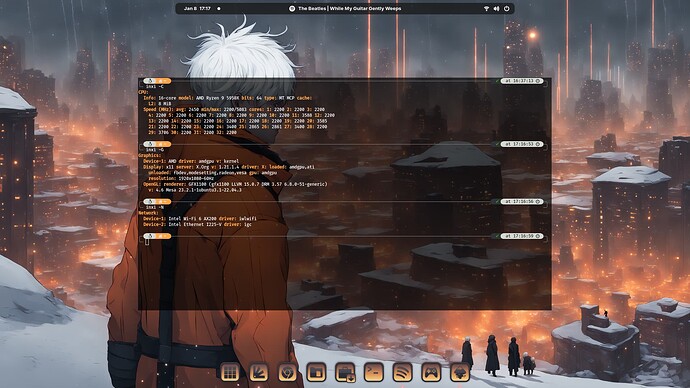Click the Wi-Fi icon in top bar
The height and width of the screenshot is (388, 690).
486,8
